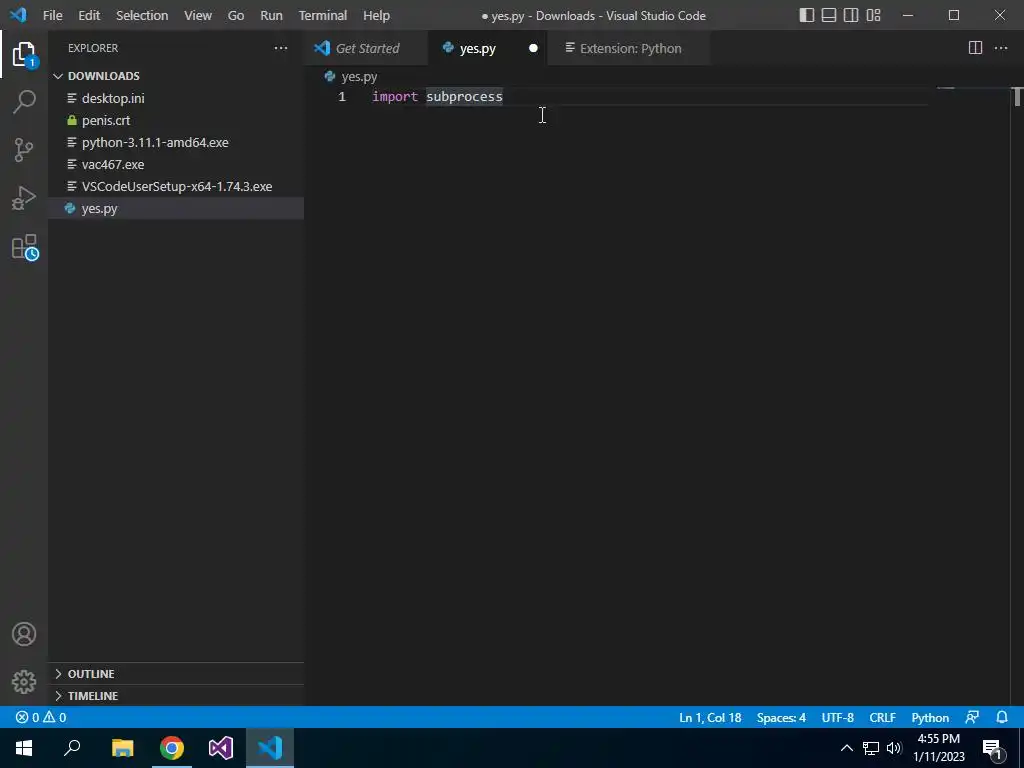Show hidden system tray icons
The height and width of the screenshot is (768, 1024).
click(846, 748)
